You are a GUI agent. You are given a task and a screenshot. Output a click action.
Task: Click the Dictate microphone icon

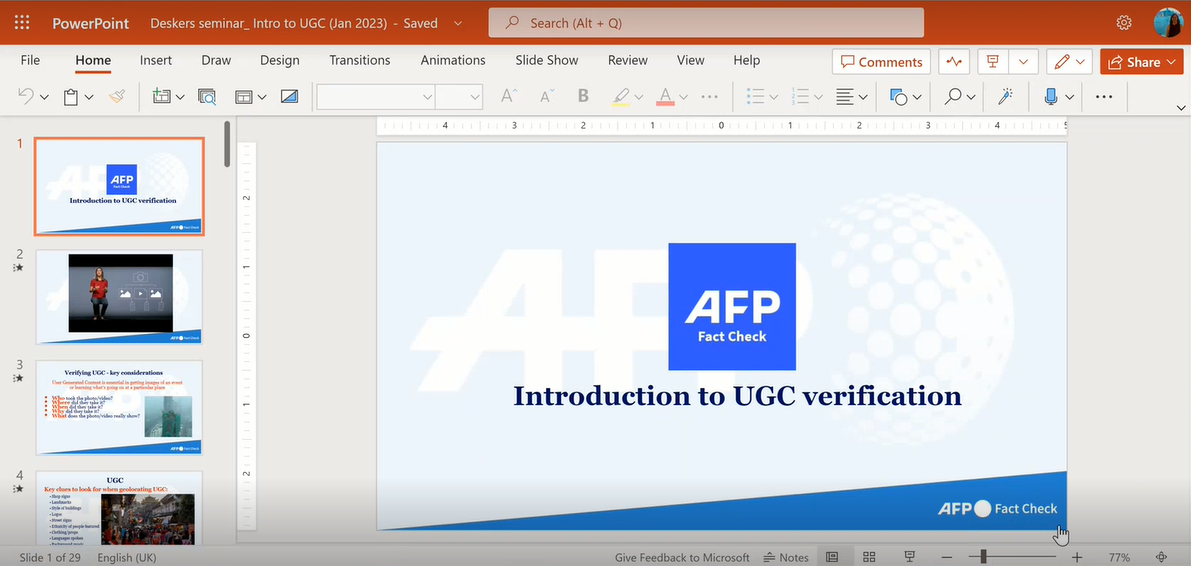[1050, 97]
